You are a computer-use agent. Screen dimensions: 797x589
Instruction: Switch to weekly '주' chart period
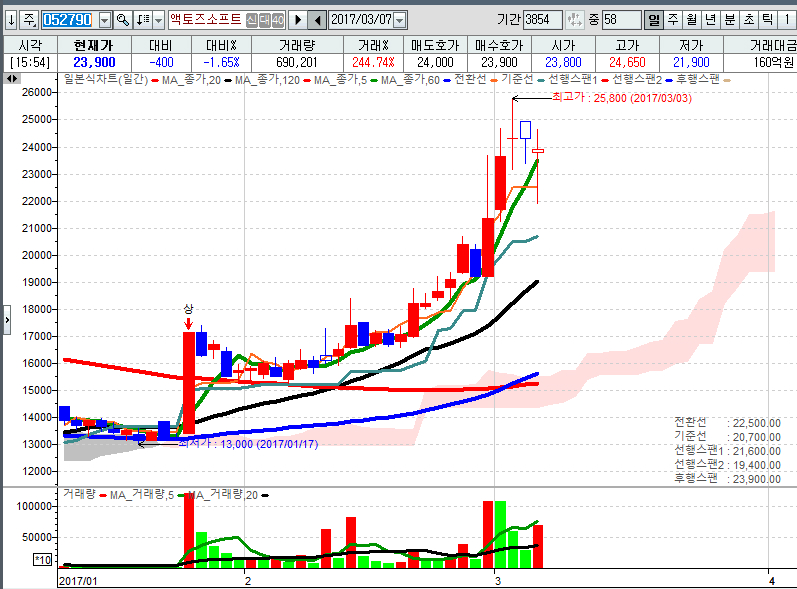tap(672, 19)
